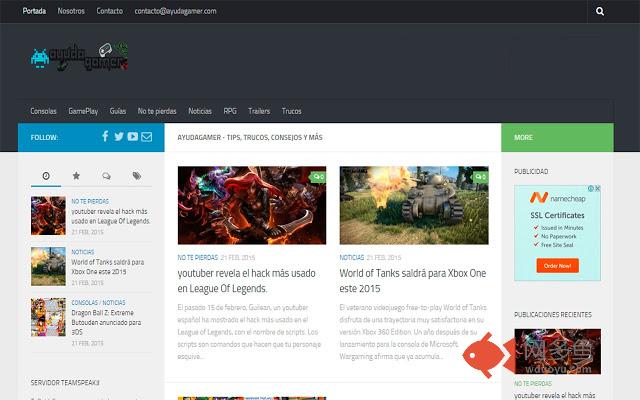Click main League article excerpt text
The height and width of the screenshot is (400, 640).
[x=249, y=332]
